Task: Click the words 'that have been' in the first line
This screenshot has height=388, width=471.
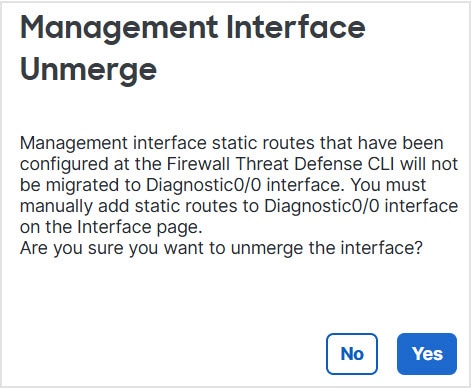Action: (382, 143)
